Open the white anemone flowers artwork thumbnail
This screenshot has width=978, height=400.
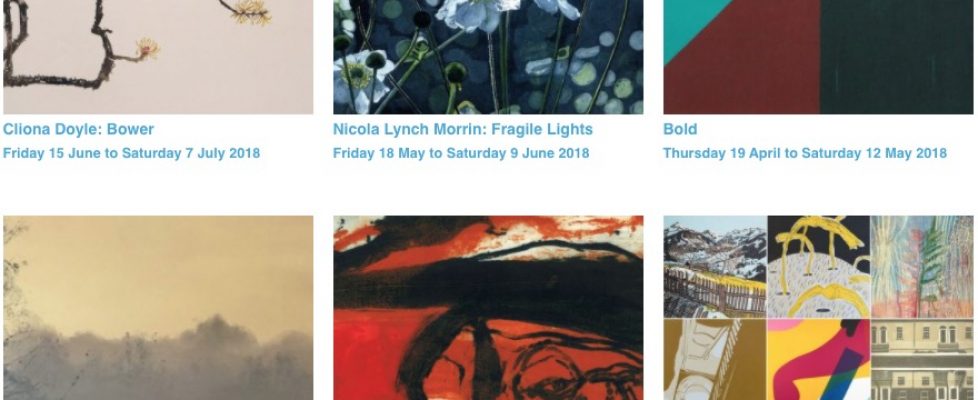point(488,57)
